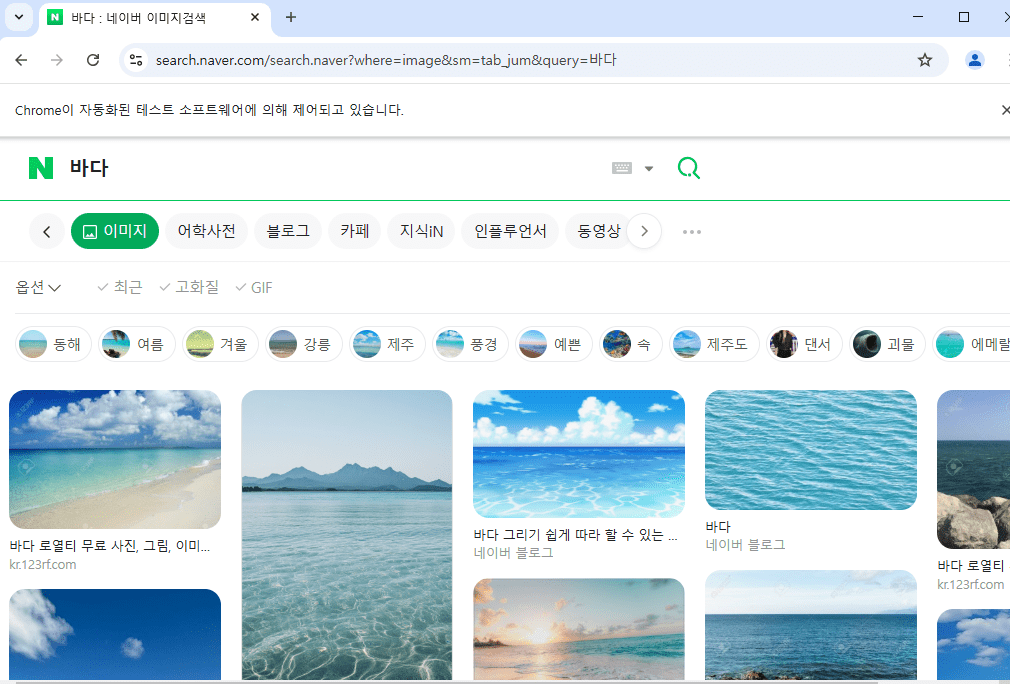Click the browser address bar URL
The height and width of the screenshot is (684, 1010).
(x=386, y=60)
